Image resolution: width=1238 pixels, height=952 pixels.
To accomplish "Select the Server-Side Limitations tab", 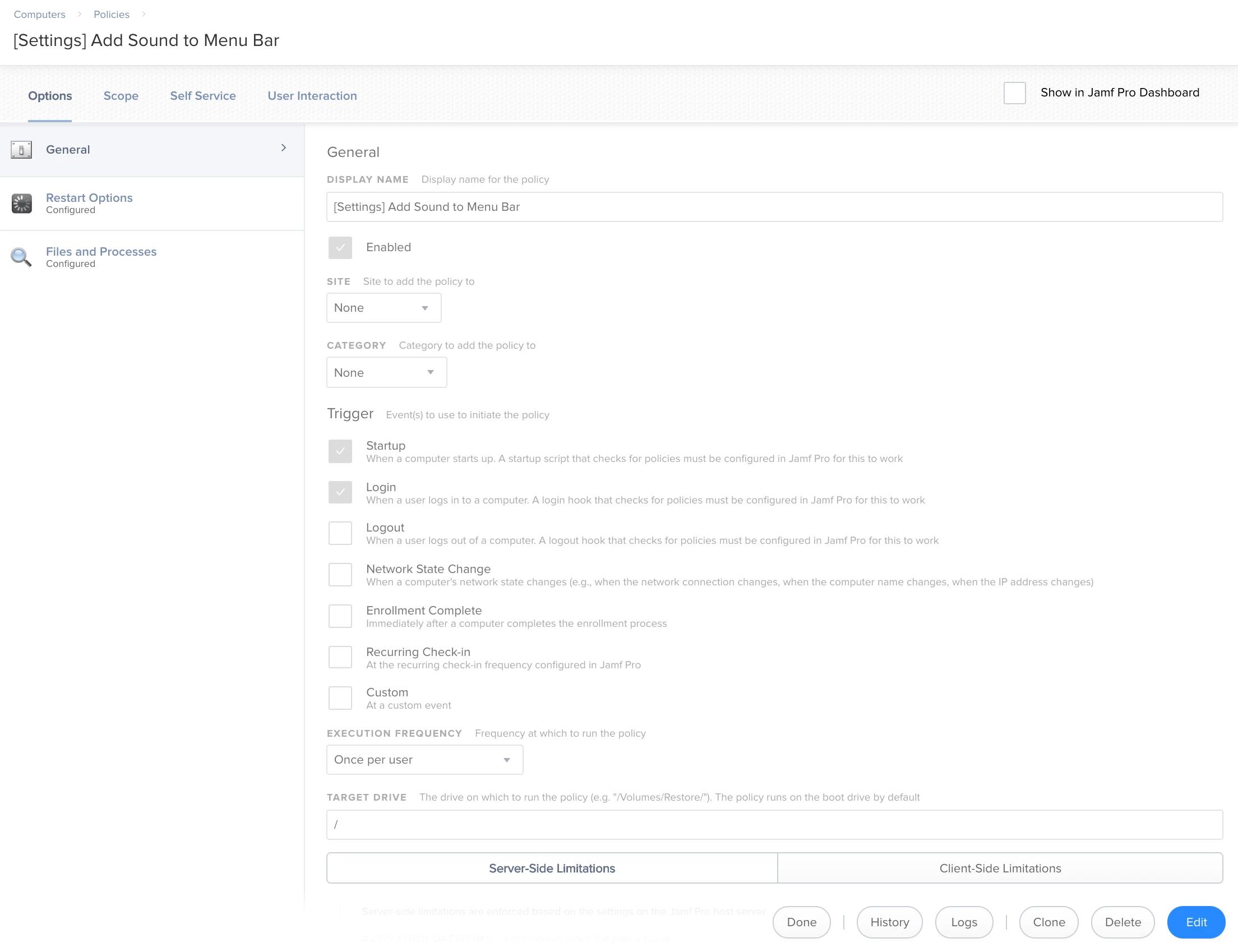I will pyautogui.click(x=552, y=868).
